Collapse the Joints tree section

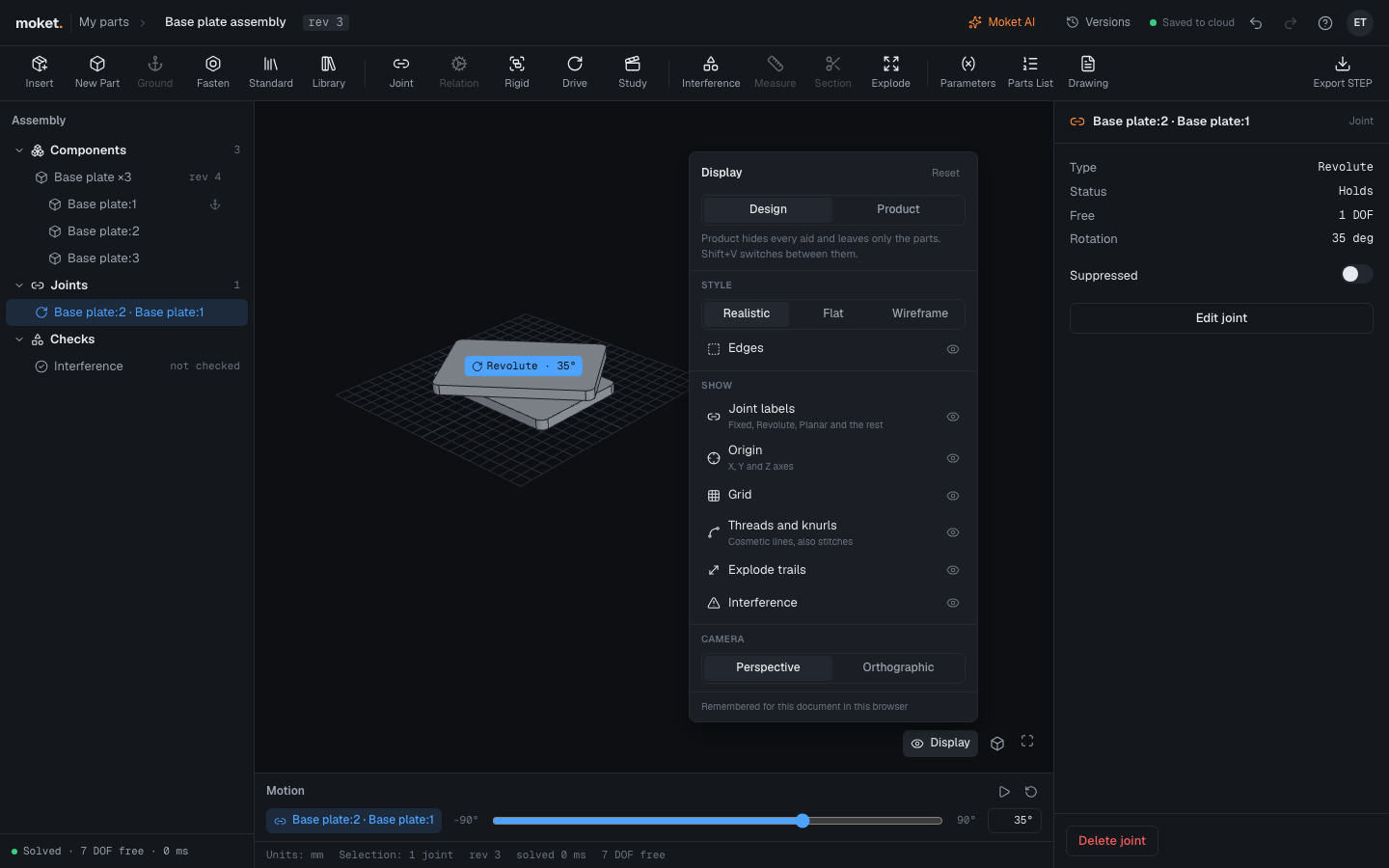tap(19, 285)
